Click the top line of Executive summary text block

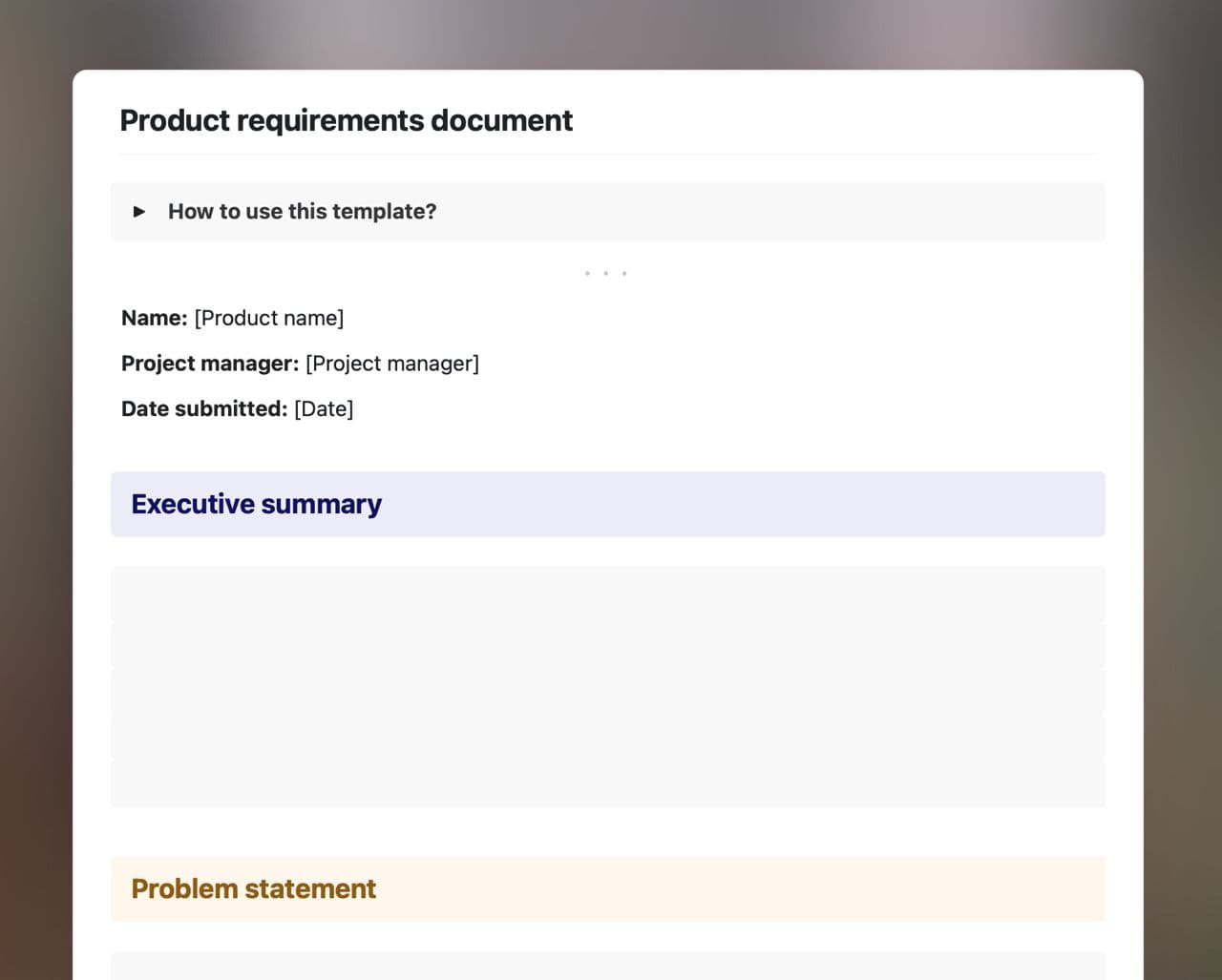tap(607, 594)
